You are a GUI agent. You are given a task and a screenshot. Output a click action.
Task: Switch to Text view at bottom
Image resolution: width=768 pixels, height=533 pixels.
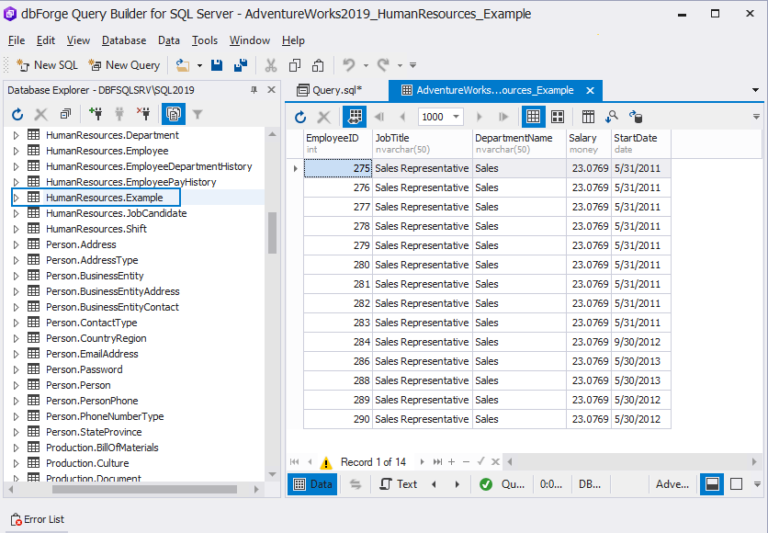coord(398,484)
